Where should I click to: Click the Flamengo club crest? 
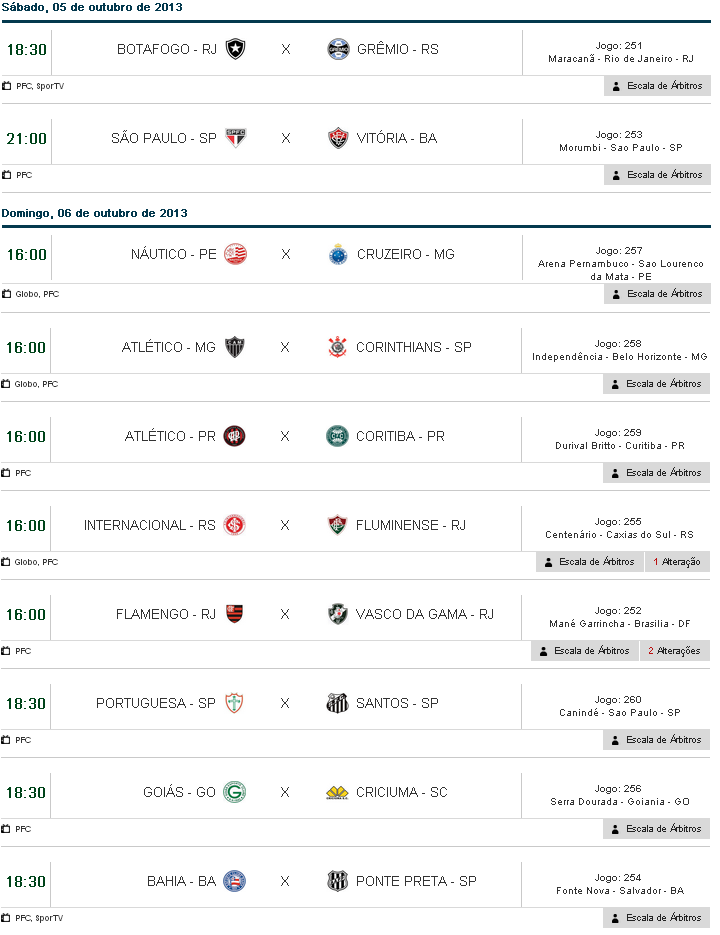tap(235, 614)
